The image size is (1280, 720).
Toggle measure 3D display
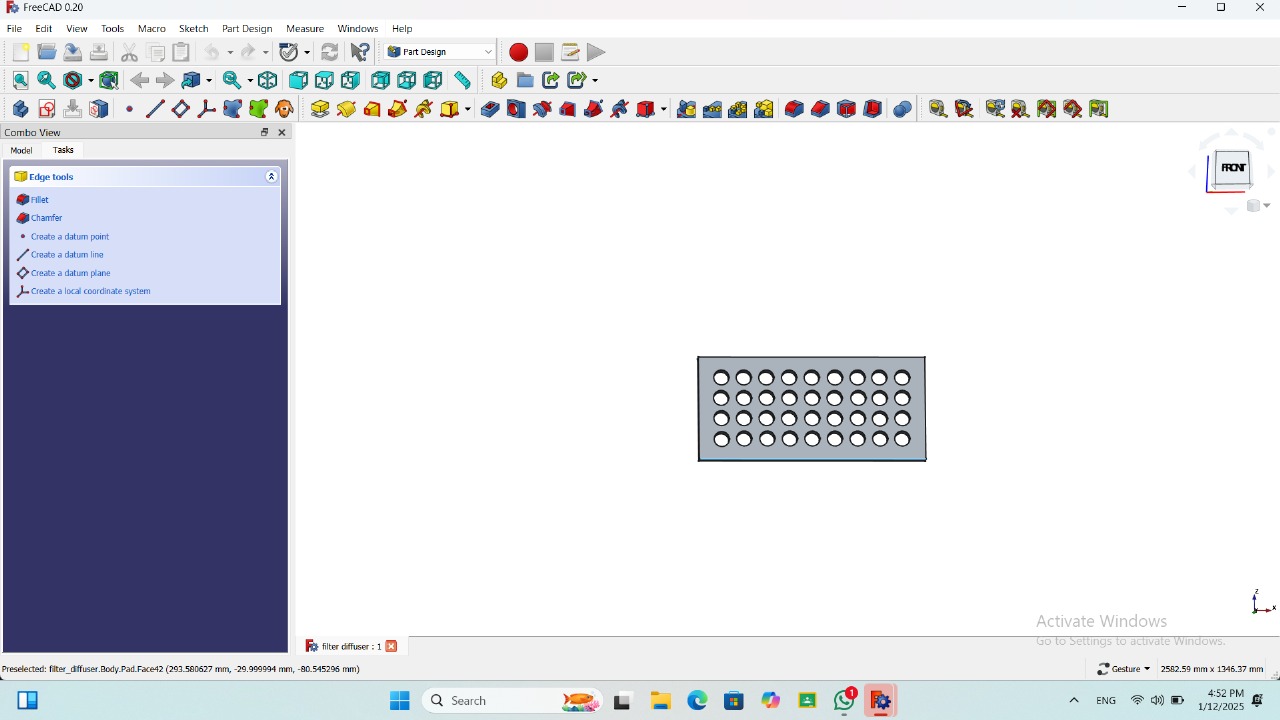(1073, 109)
